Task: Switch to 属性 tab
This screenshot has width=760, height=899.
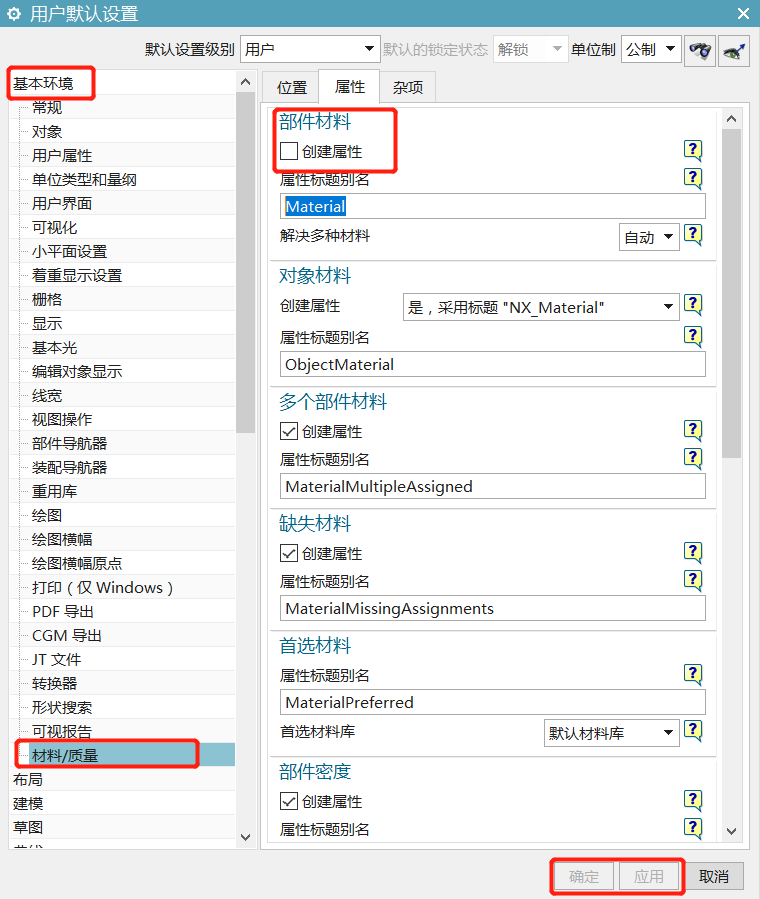Action: 349,86
